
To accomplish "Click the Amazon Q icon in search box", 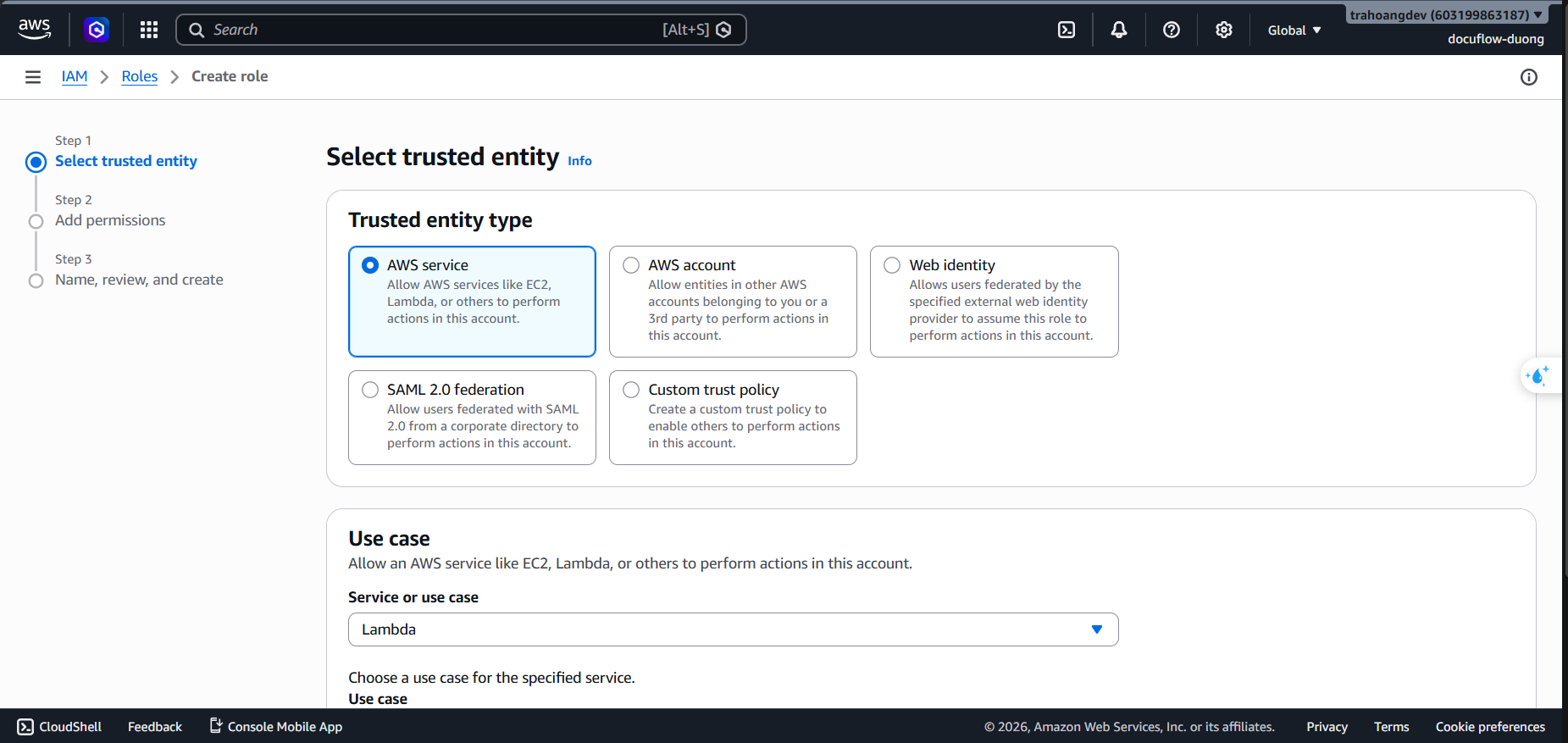I will point(723,30).
